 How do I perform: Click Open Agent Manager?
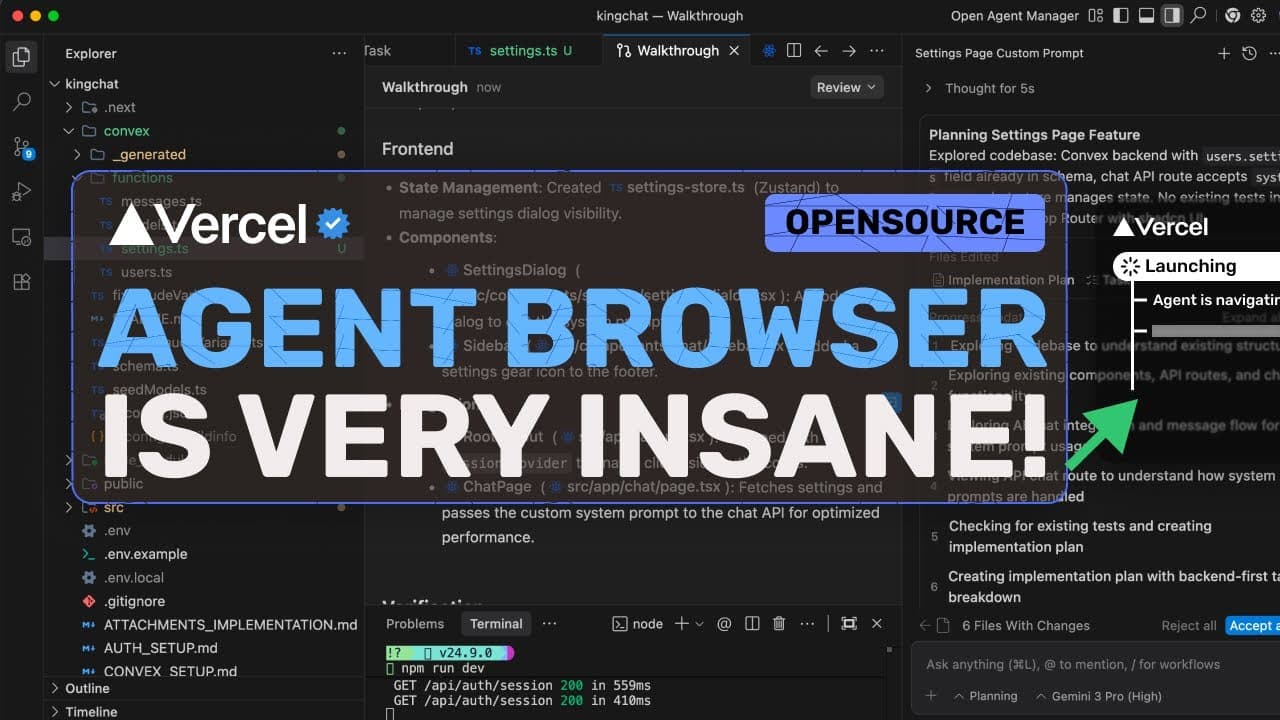(1015, 16)
